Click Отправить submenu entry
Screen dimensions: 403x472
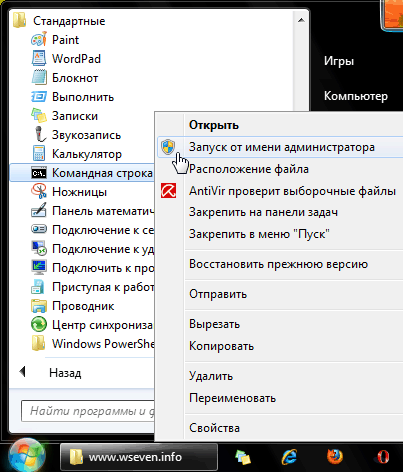point(218,294)
